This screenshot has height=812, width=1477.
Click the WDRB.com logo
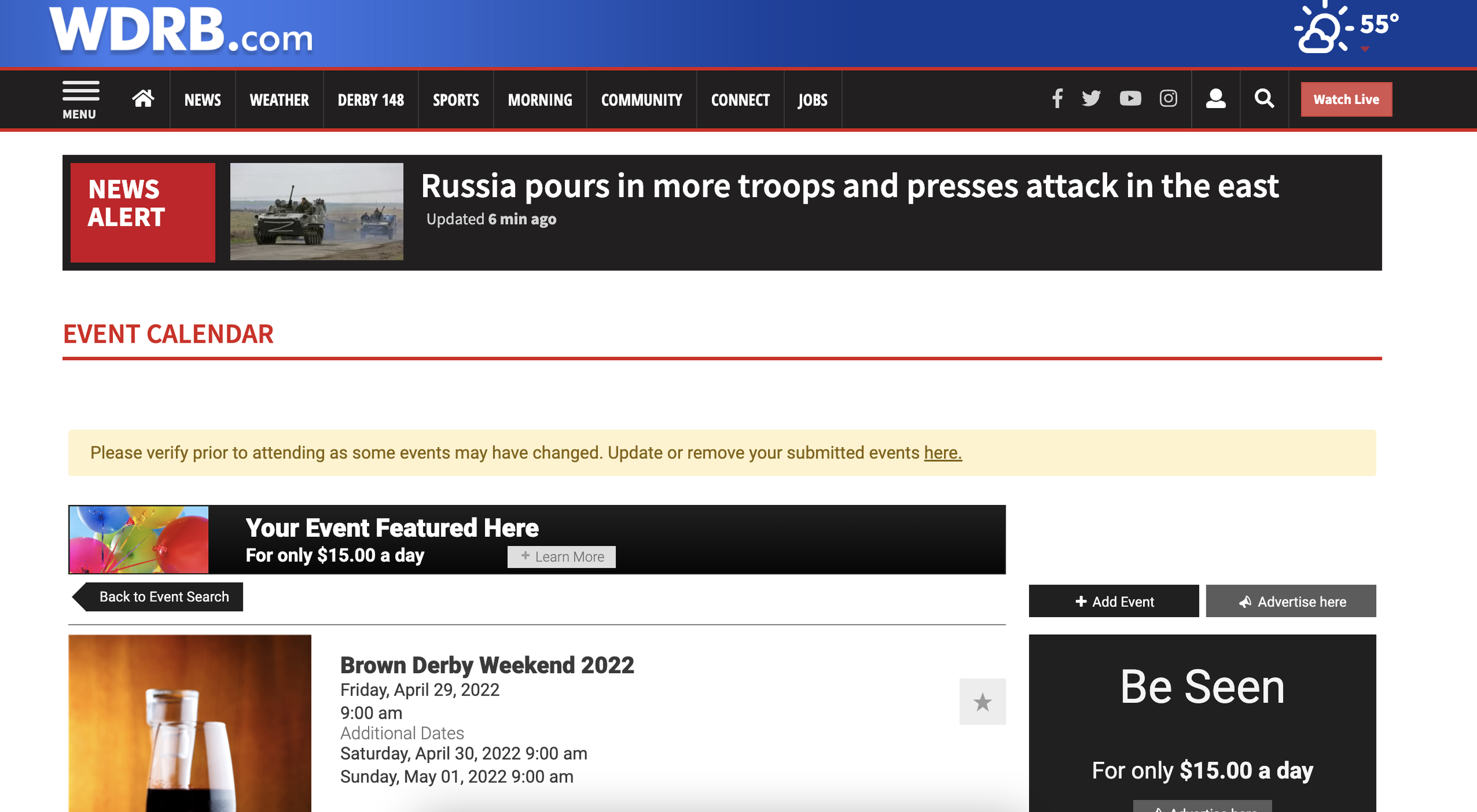point(181,31)
